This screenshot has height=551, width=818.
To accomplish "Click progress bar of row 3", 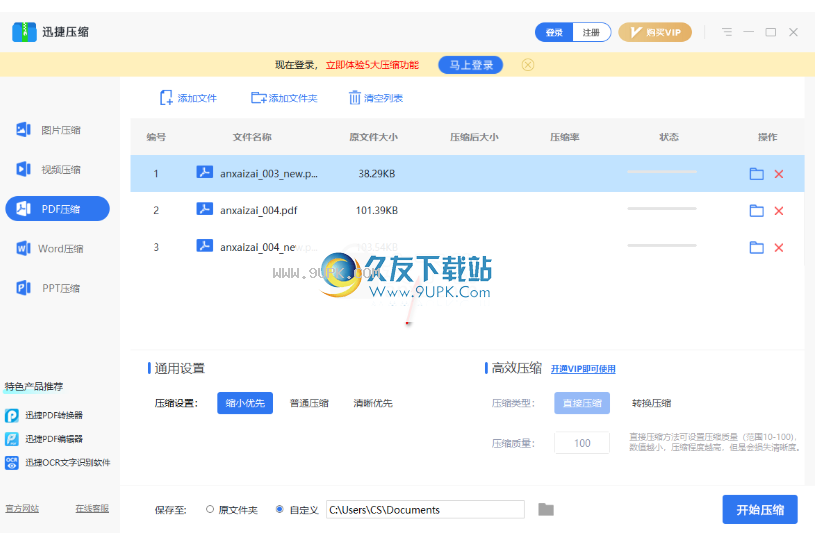I will coord(661,245).
